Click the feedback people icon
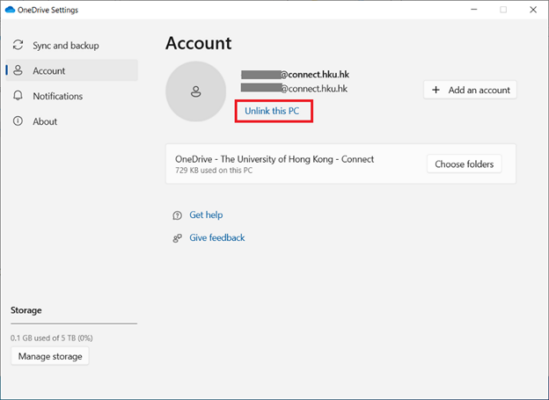Image resolution: width=549 pixels, height=400 pixels. 177,238
